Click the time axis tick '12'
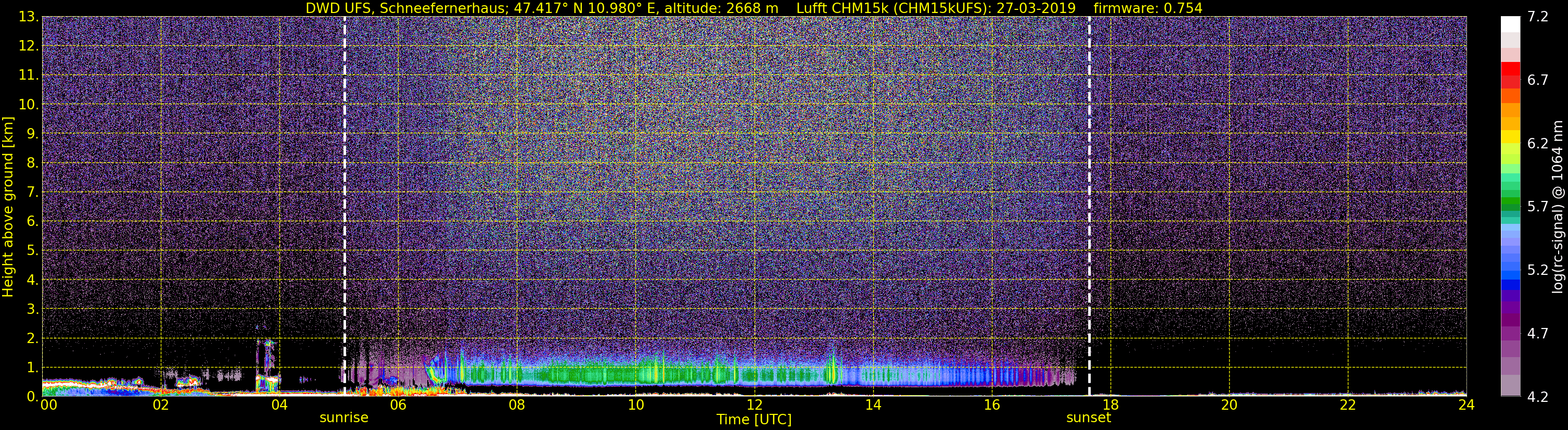 [x=754, y=406]
